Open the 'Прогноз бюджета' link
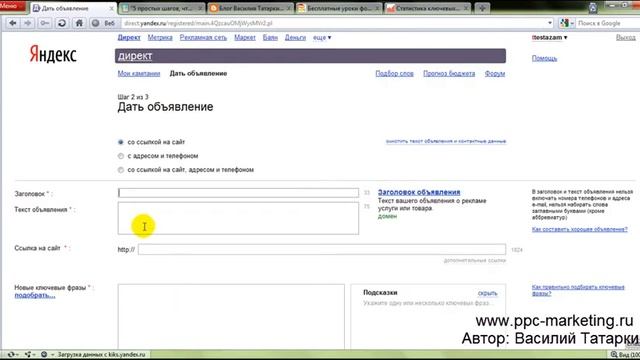Viewport: 640px width, 360px height. coord(449,73)
